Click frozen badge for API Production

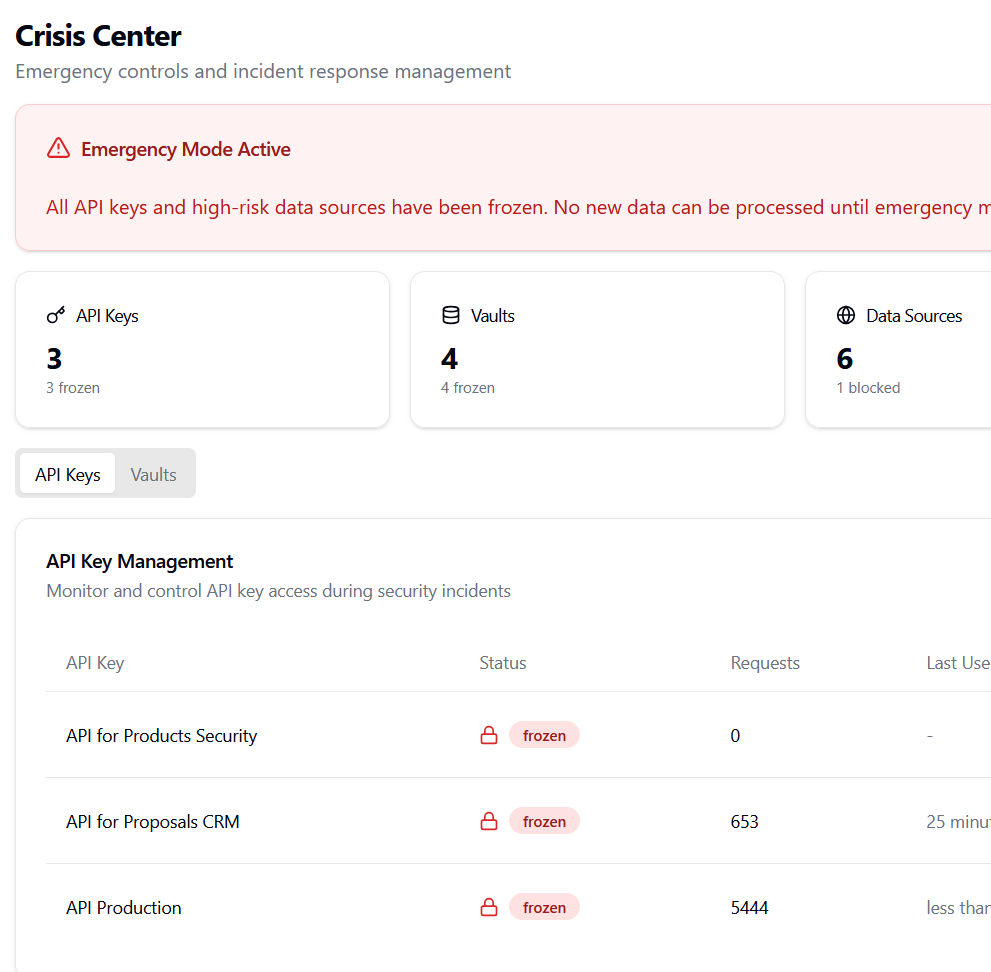click(x=544, y=907)
